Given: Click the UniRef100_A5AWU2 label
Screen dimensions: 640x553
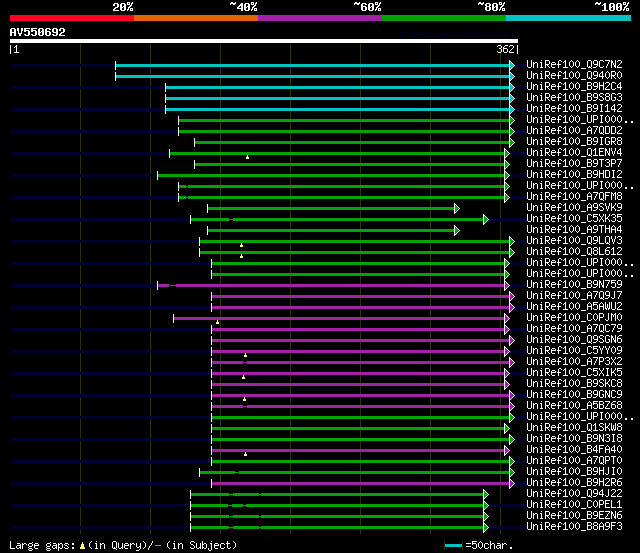Looking at the screenshot, I should [x=574, y=306].
